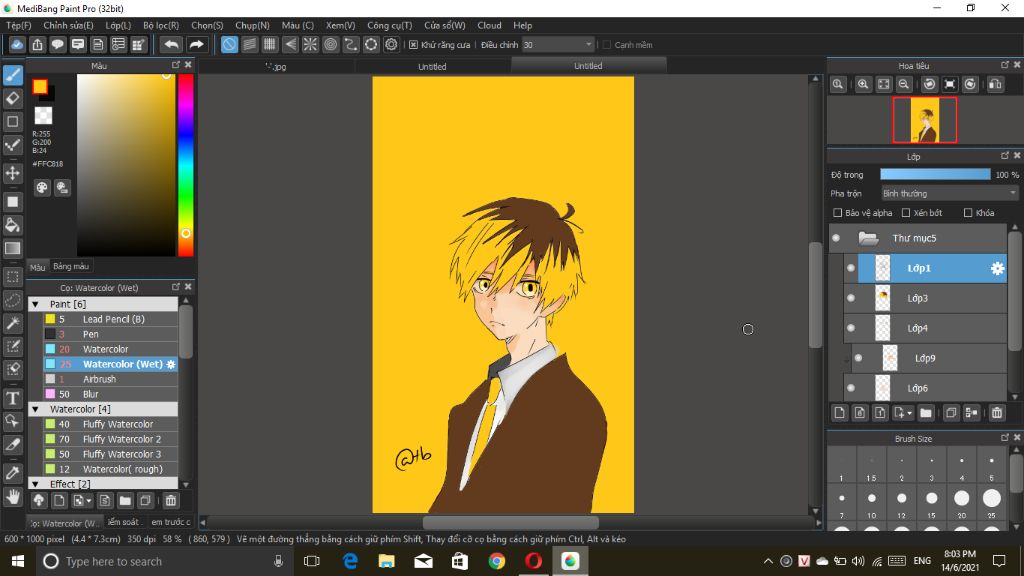The width and height of the screenshot is (1024, 576).
Task: Select the Move tool
Action: (12, 173)
